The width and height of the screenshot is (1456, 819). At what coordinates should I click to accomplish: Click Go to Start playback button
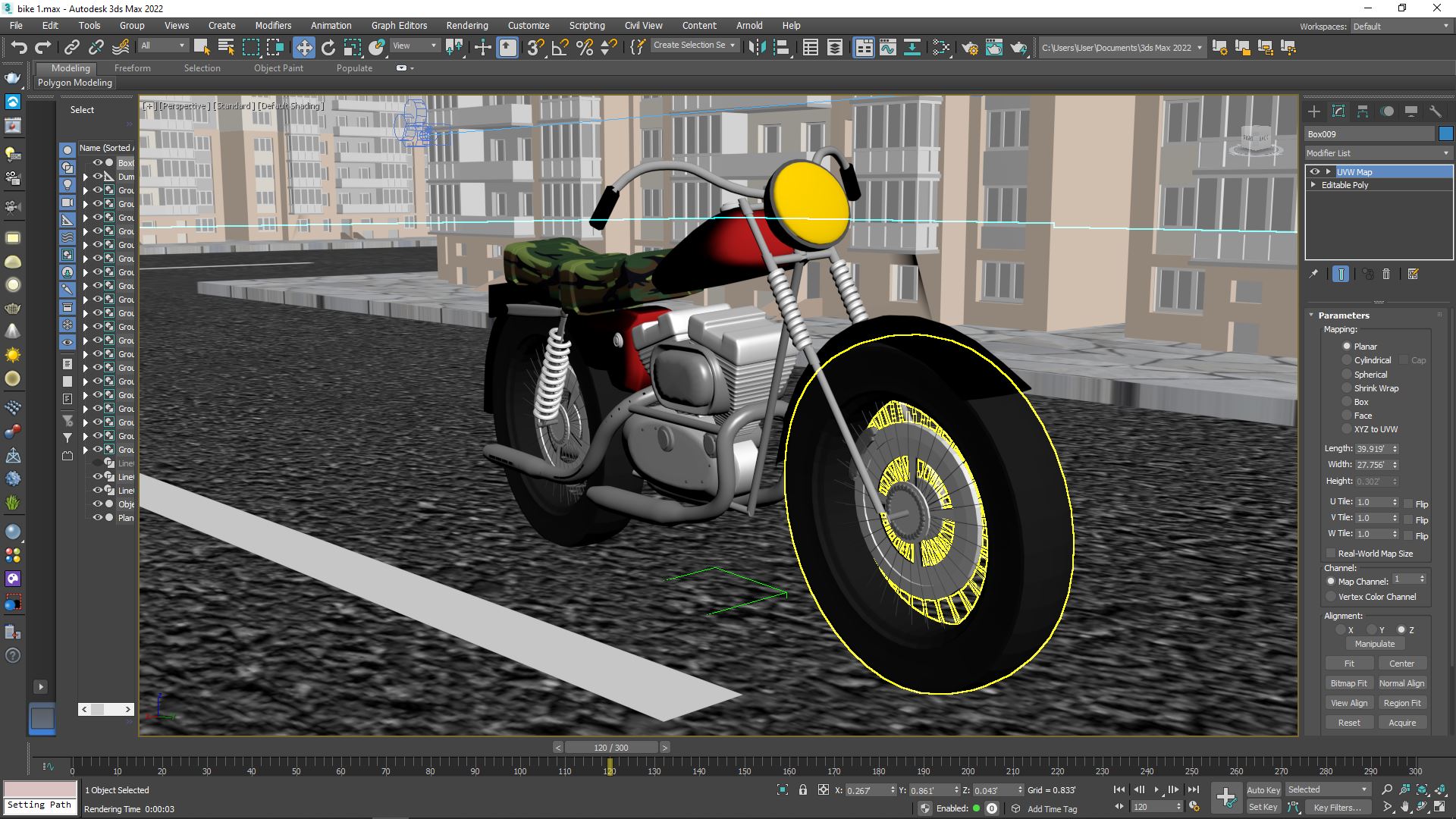coord(1119,789)
